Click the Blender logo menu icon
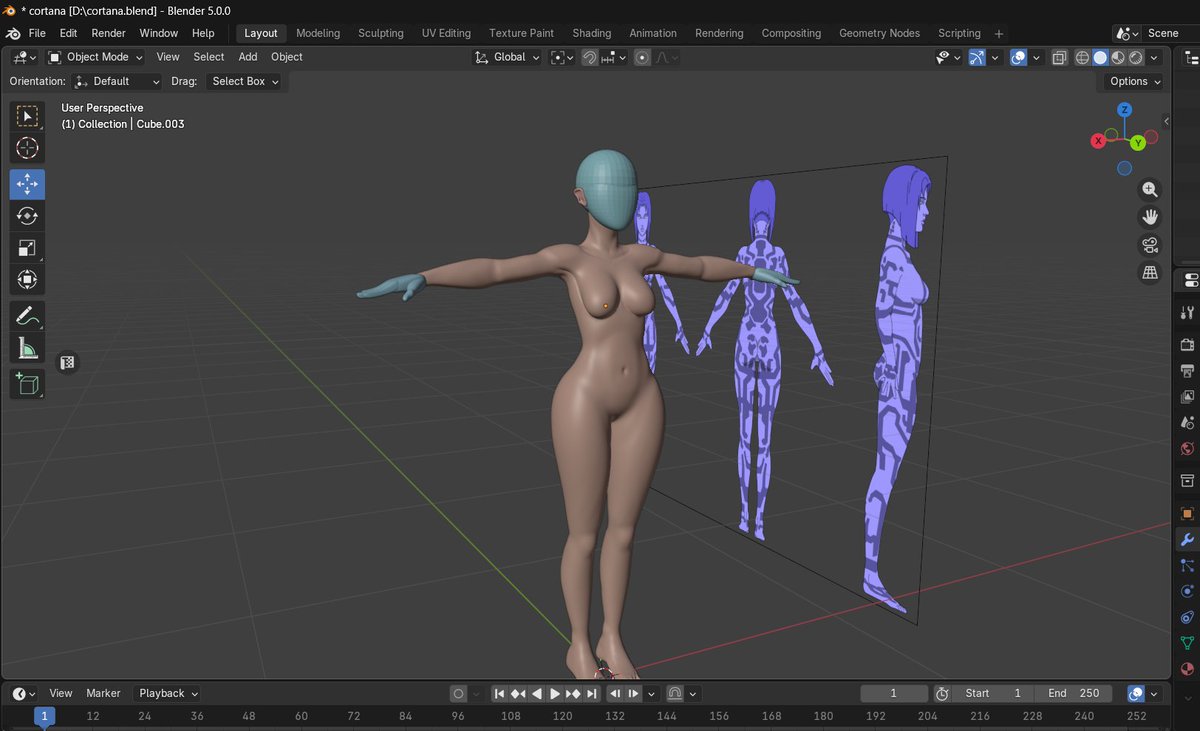The height and width of the screenshot is (731, 1200). (x=13, y=33)
